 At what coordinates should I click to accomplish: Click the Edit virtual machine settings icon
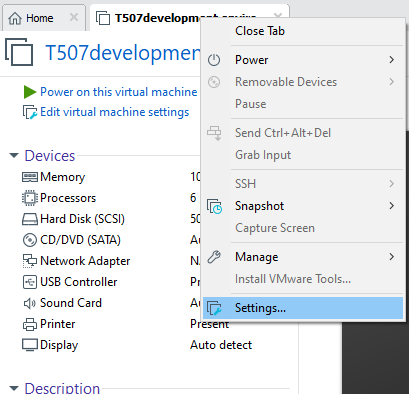click(x=30, y=112)
